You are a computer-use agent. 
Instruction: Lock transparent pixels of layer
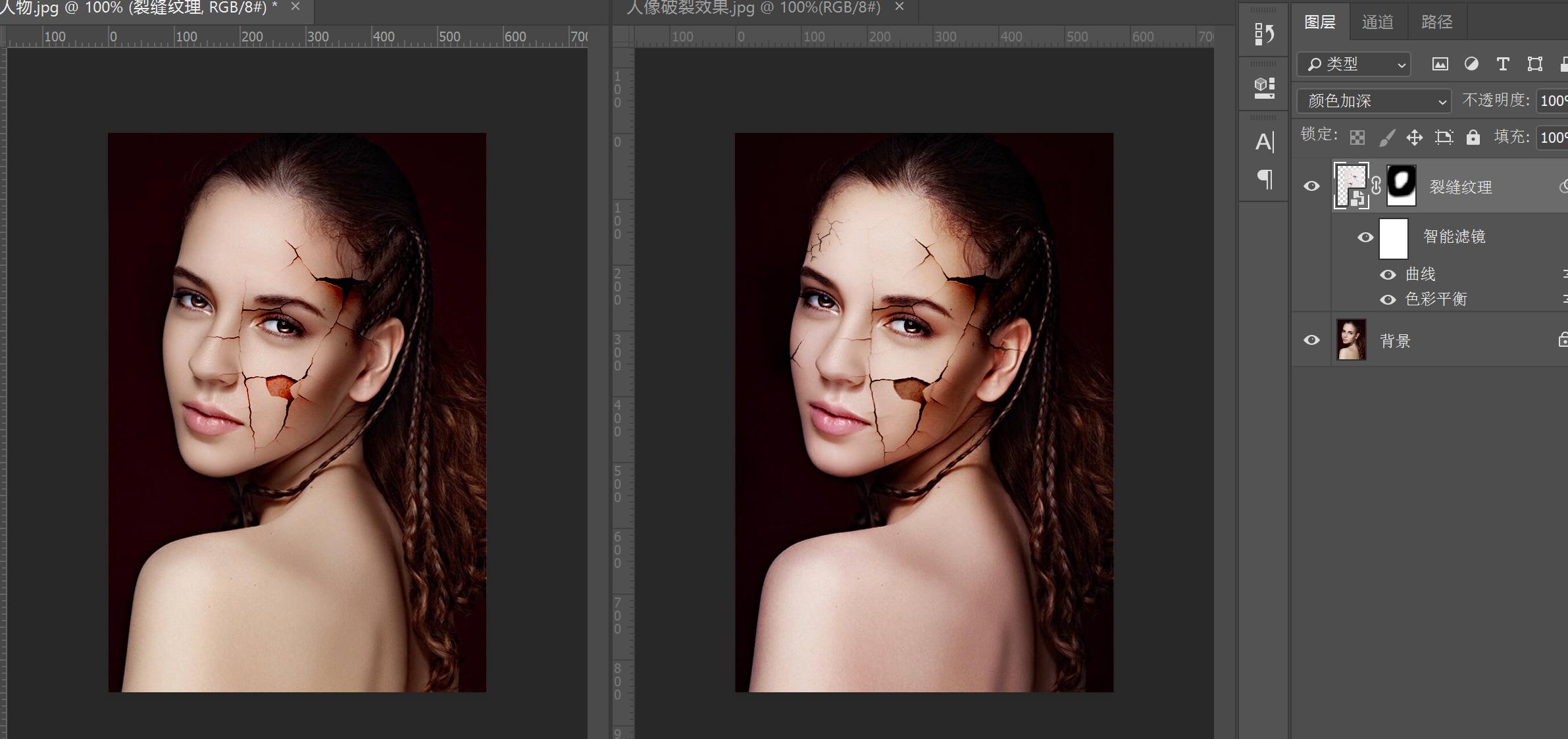tap(1357, 138)
